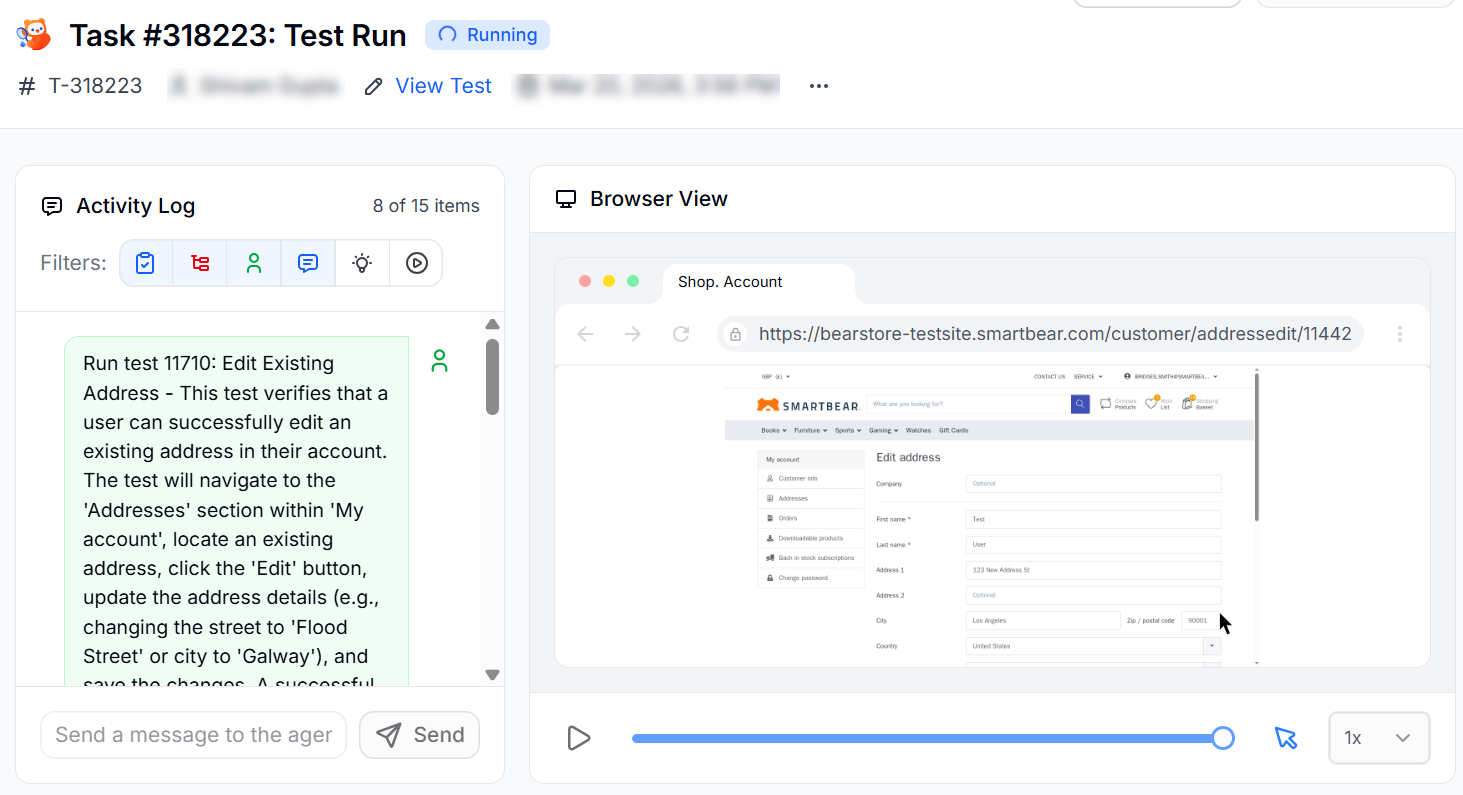
Task: Toggle the play actions filter icon
Action: tap(416, 263)
